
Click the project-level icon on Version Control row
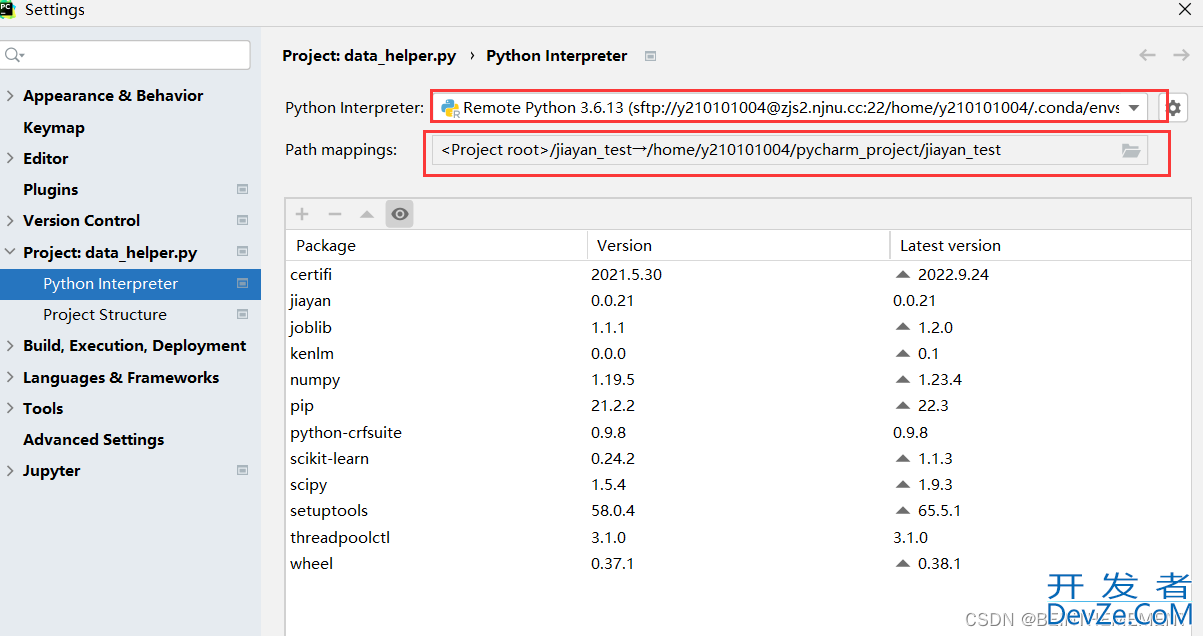(x=242, y=220)
